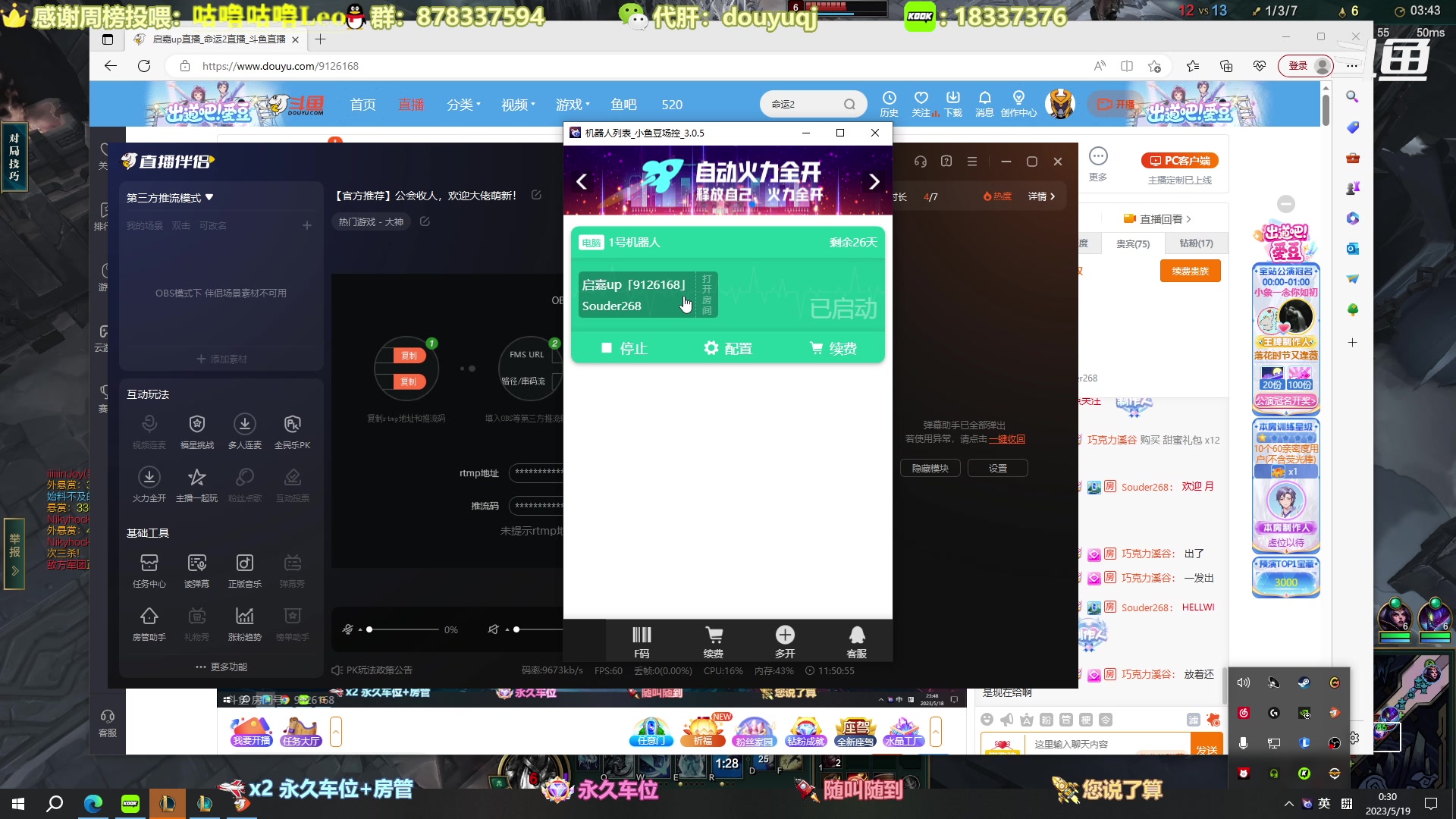Open 客服 in robot window bottom bar
The height and width of the screenshot is (819, 1456).
pyautogui.click(x=857, y=642)
